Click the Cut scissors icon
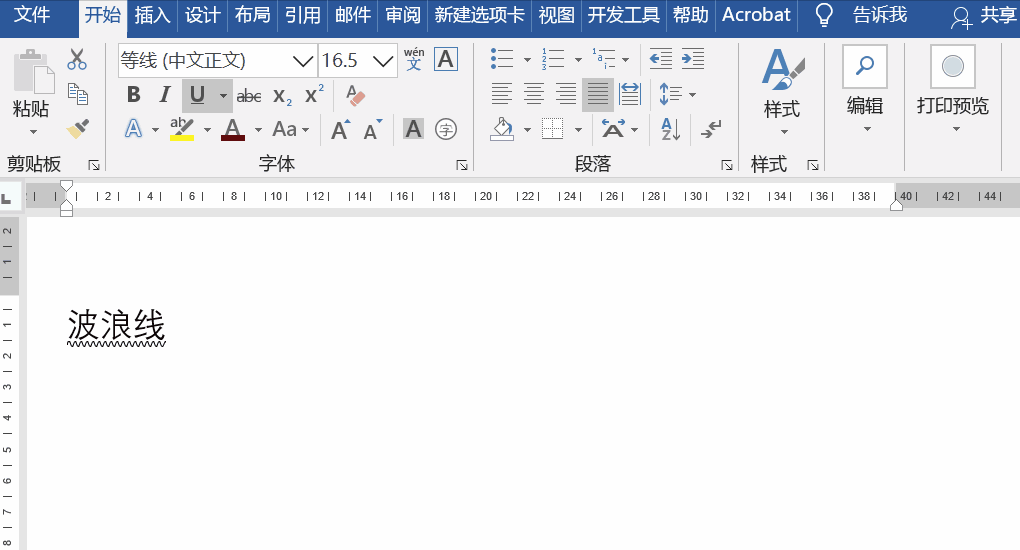1020x550 pixels. coord(77,60)
